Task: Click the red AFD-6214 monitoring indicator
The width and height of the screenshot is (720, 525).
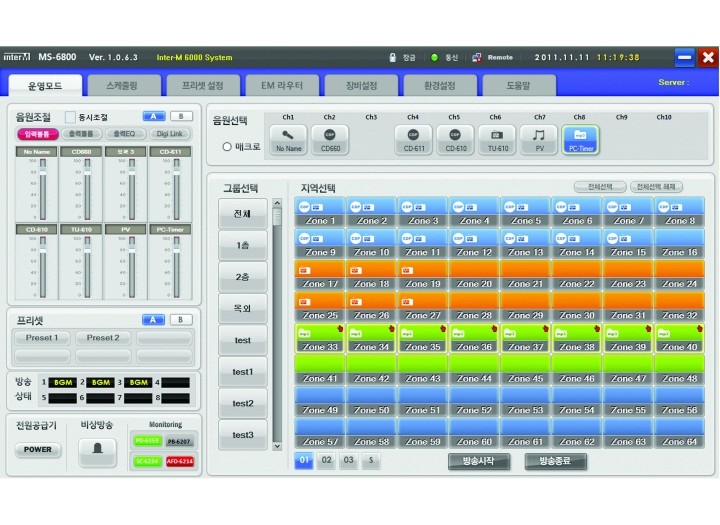Action: point(178,461)
